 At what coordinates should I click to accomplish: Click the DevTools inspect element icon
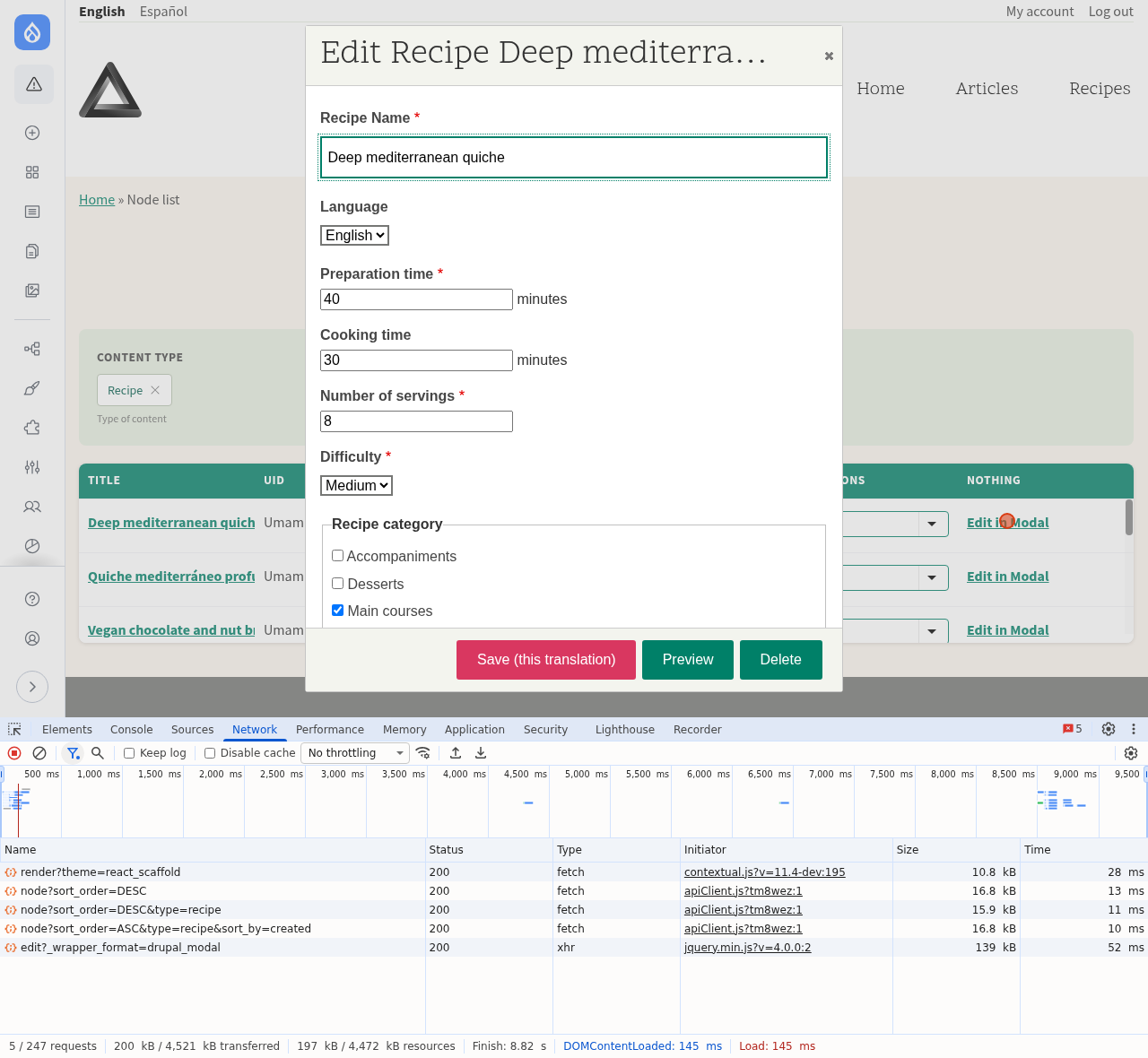14,730
